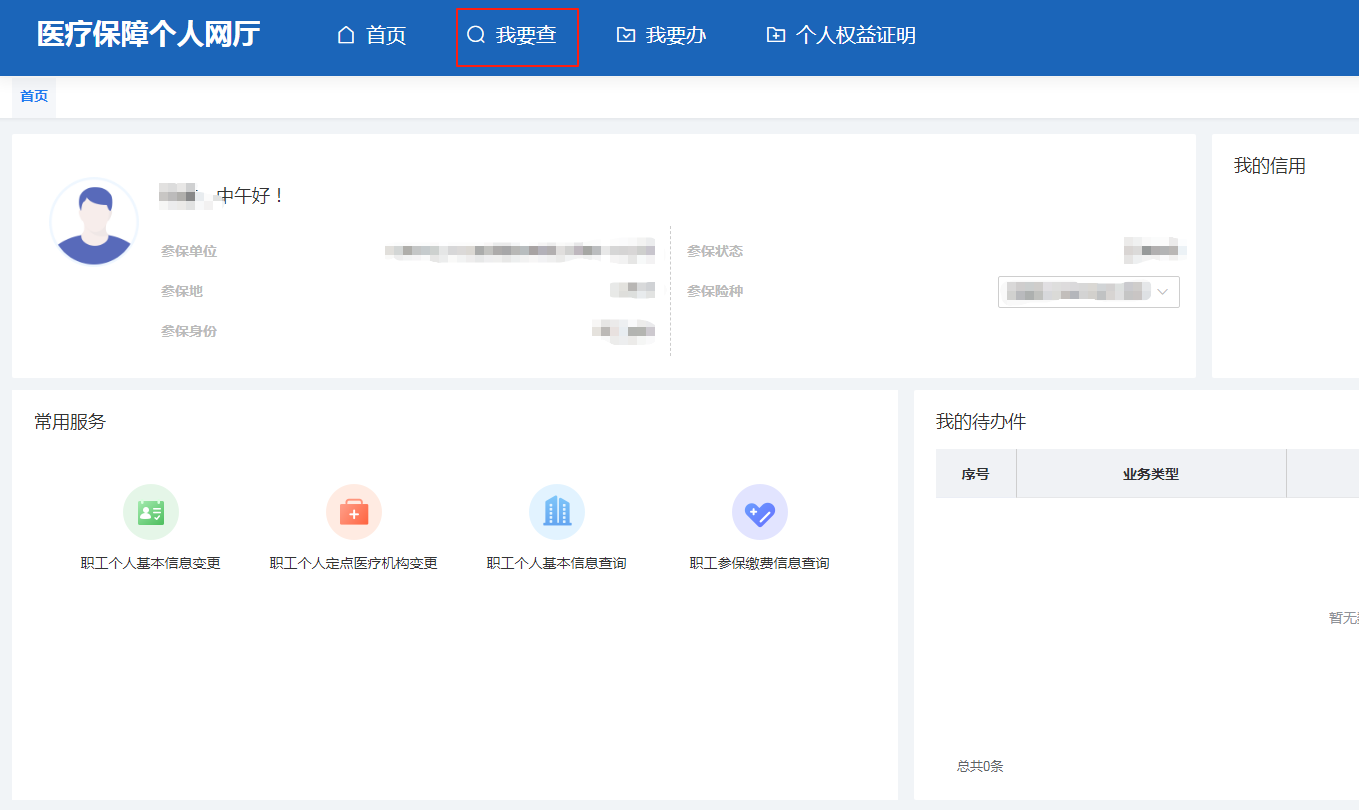Select the magnifier icon in 我要查

[x=475, y=34]
